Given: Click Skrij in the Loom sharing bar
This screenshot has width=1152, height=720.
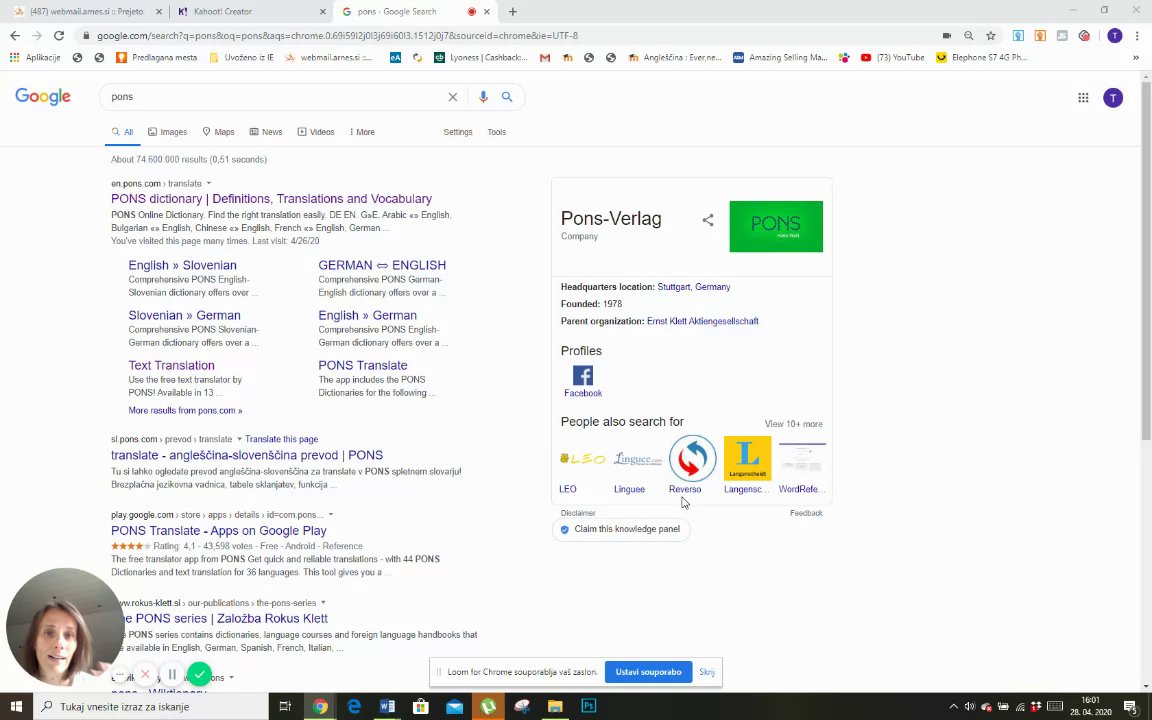Looking at the screenshot, I should [707, 672].
